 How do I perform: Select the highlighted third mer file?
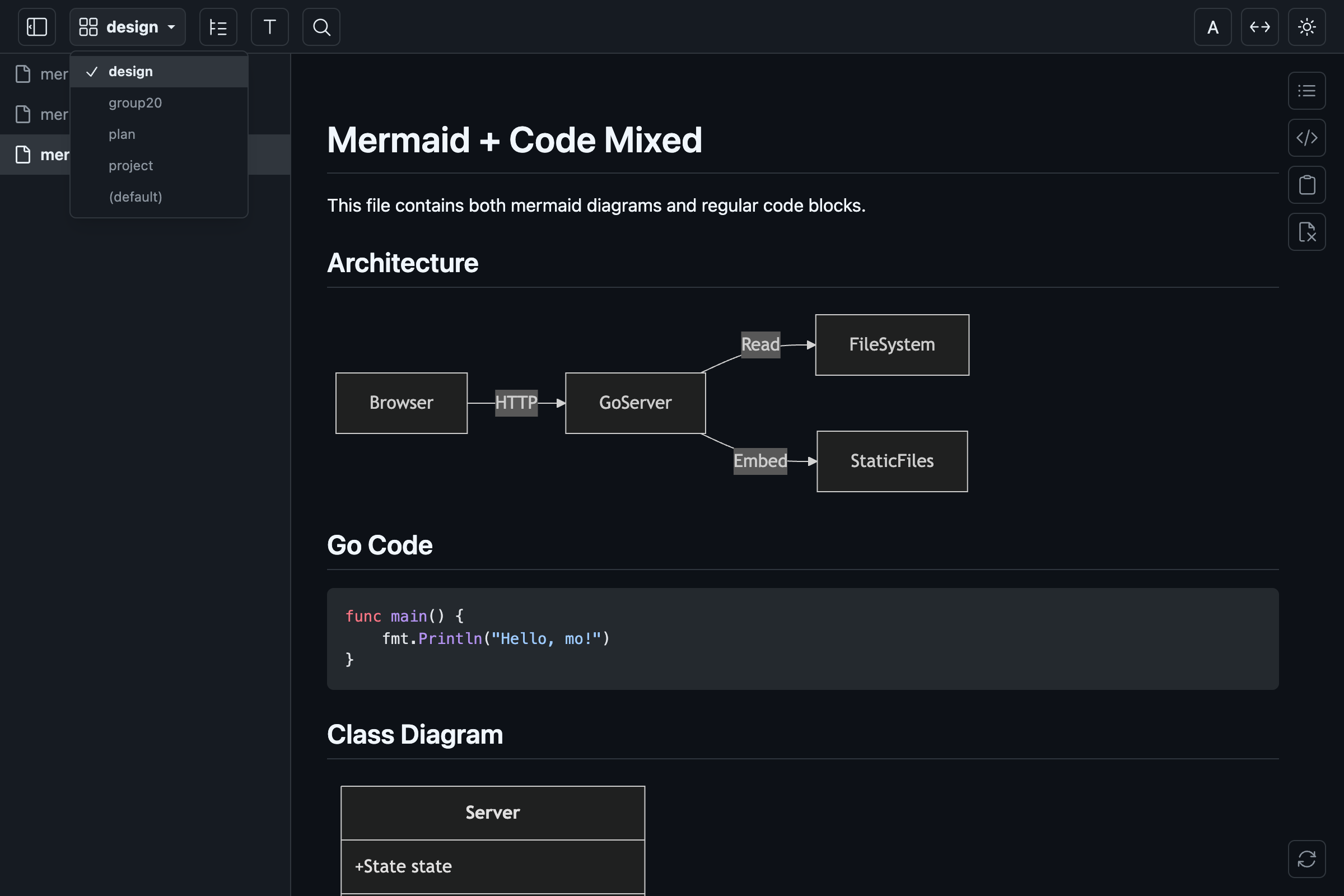click(x=35, y=155)
